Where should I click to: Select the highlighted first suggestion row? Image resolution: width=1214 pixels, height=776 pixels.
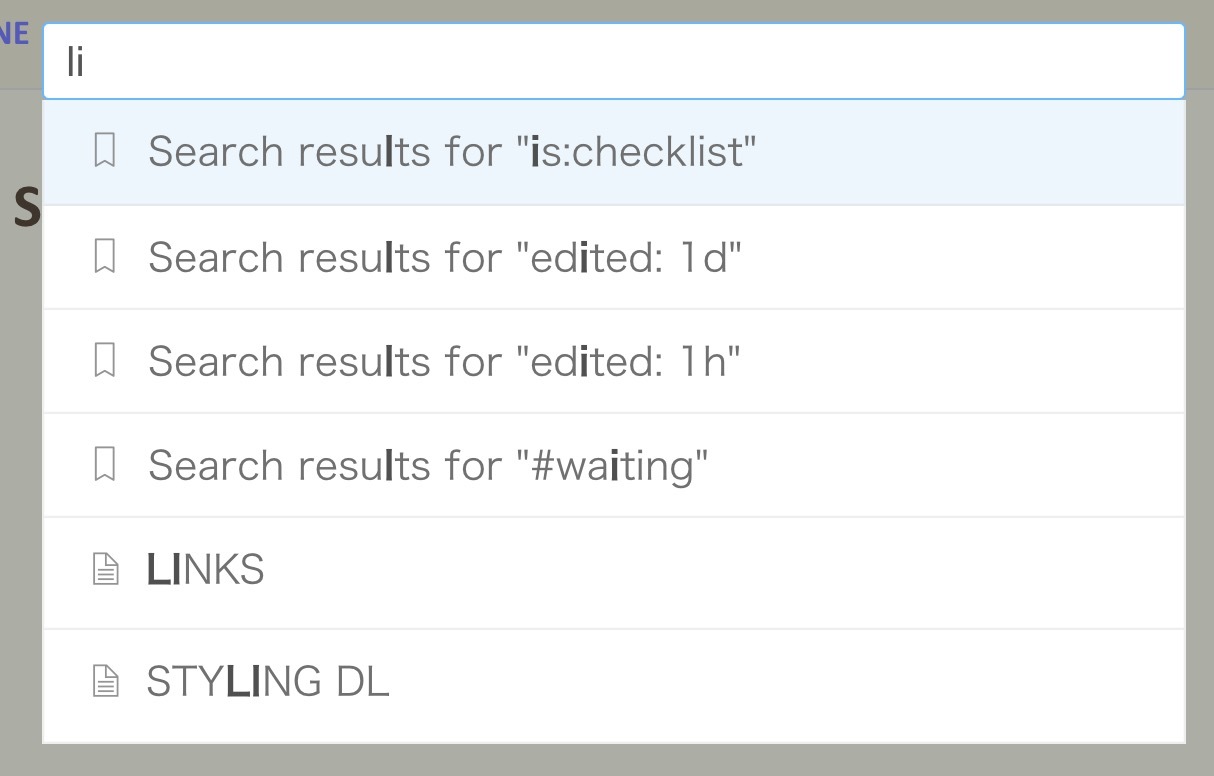(612, 151)
